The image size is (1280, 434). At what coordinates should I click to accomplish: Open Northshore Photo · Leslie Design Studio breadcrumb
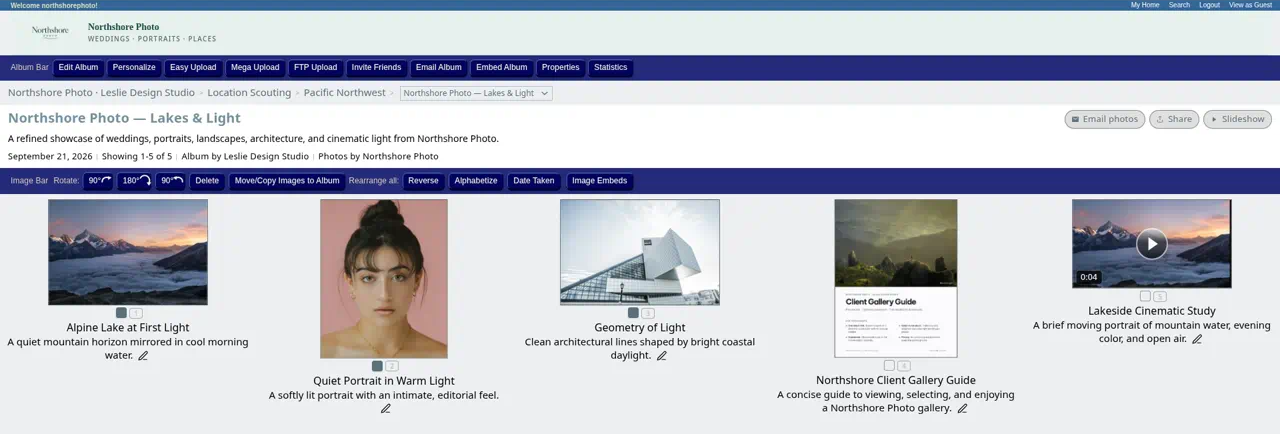coord(101,93)
